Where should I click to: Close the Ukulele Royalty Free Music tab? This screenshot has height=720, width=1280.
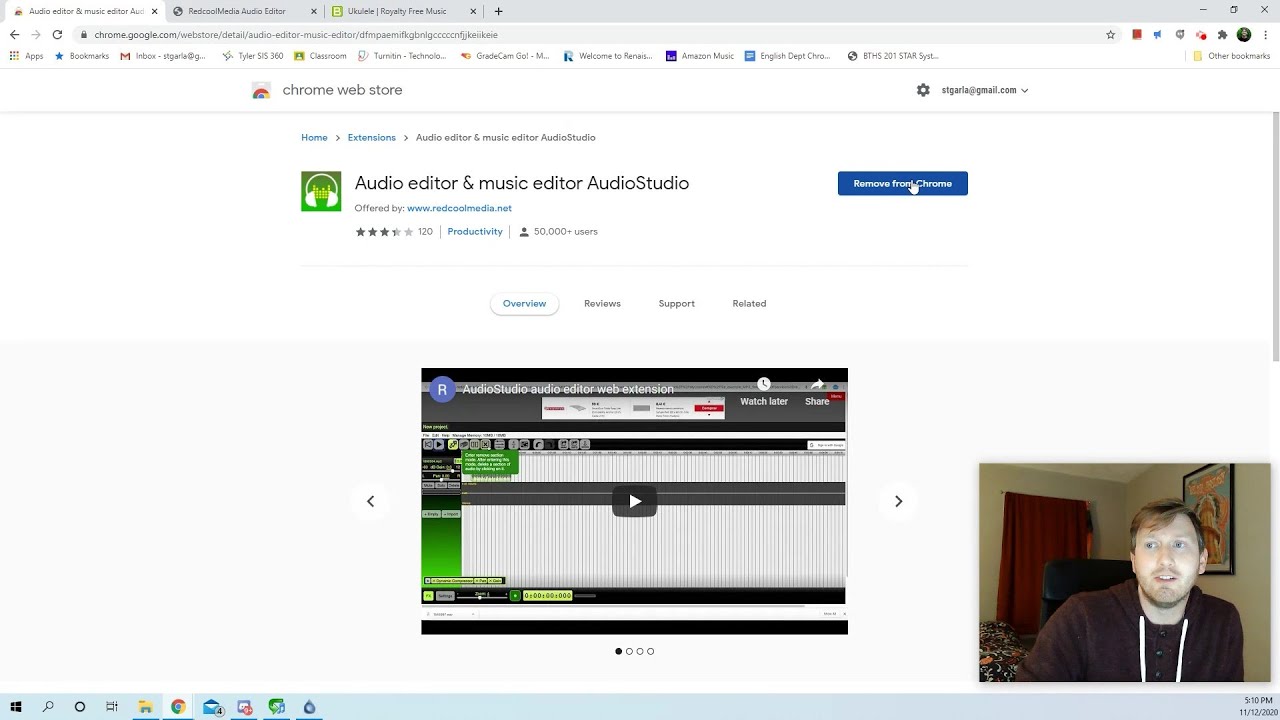(x=473, y=11)
